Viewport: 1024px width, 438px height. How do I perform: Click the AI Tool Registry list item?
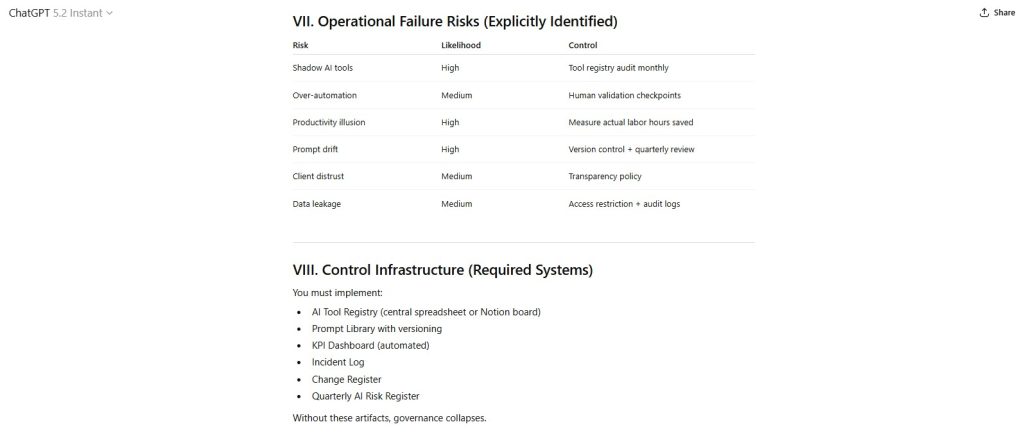point(426,312)
